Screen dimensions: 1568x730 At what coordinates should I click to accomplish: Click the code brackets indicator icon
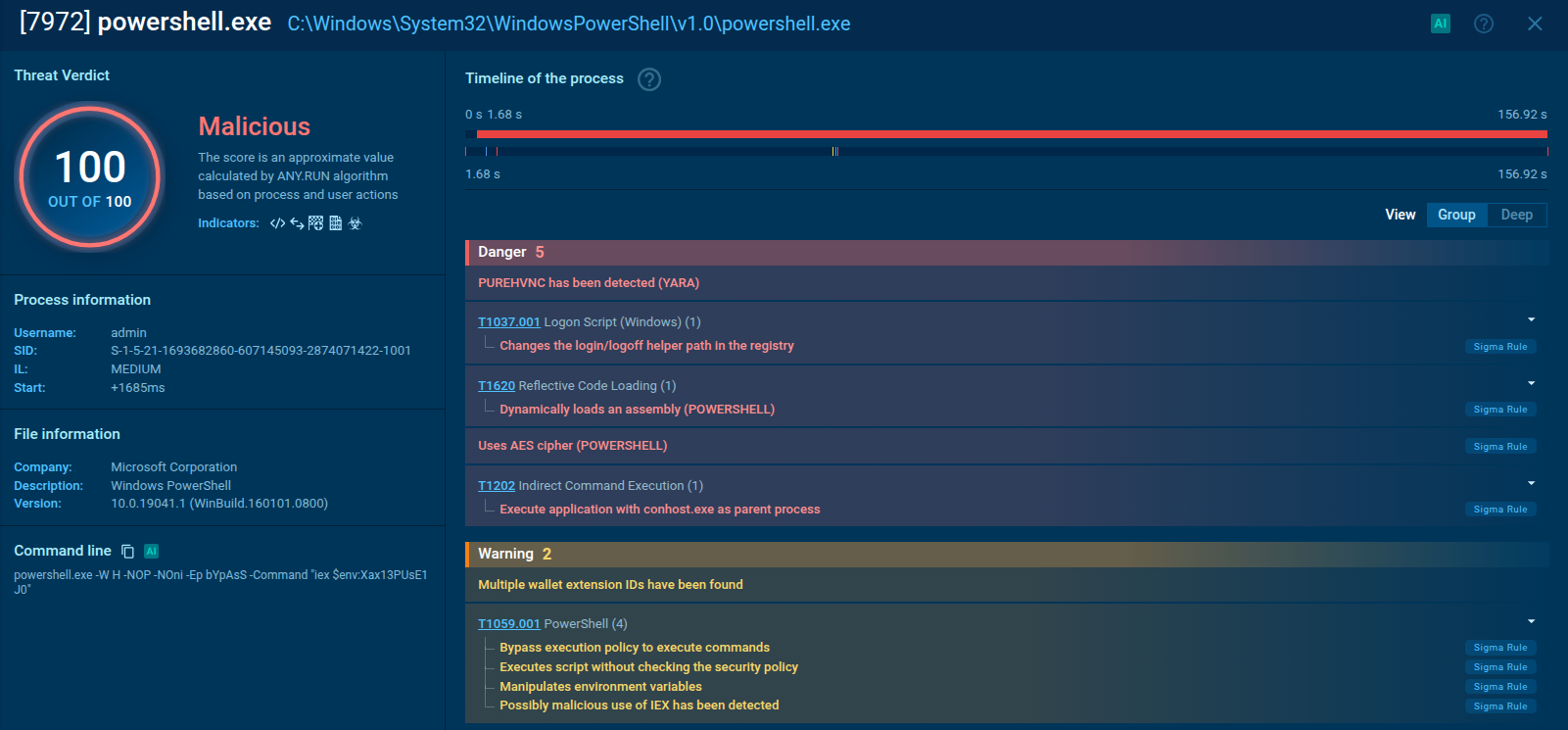(277, 223)
